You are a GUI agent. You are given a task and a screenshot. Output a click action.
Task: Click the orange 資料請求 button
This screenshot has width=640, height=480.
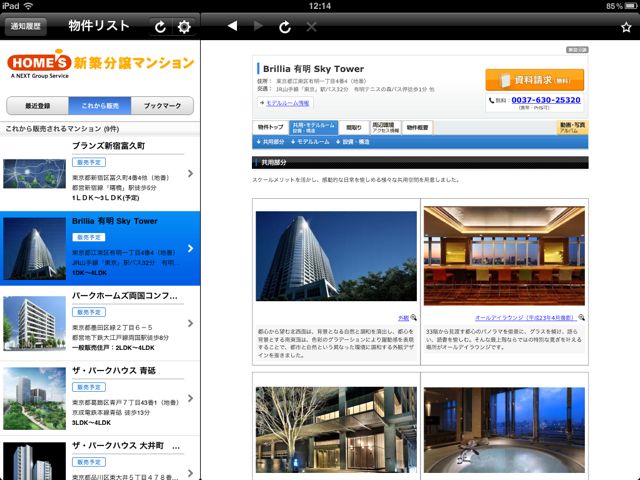[x=535, y=80]
